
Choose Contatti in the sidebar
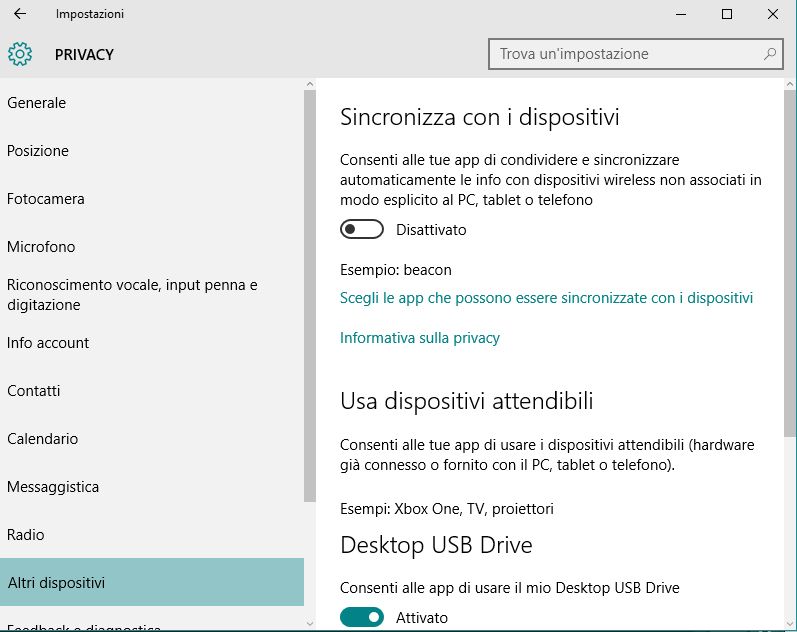tap(34, 391)
